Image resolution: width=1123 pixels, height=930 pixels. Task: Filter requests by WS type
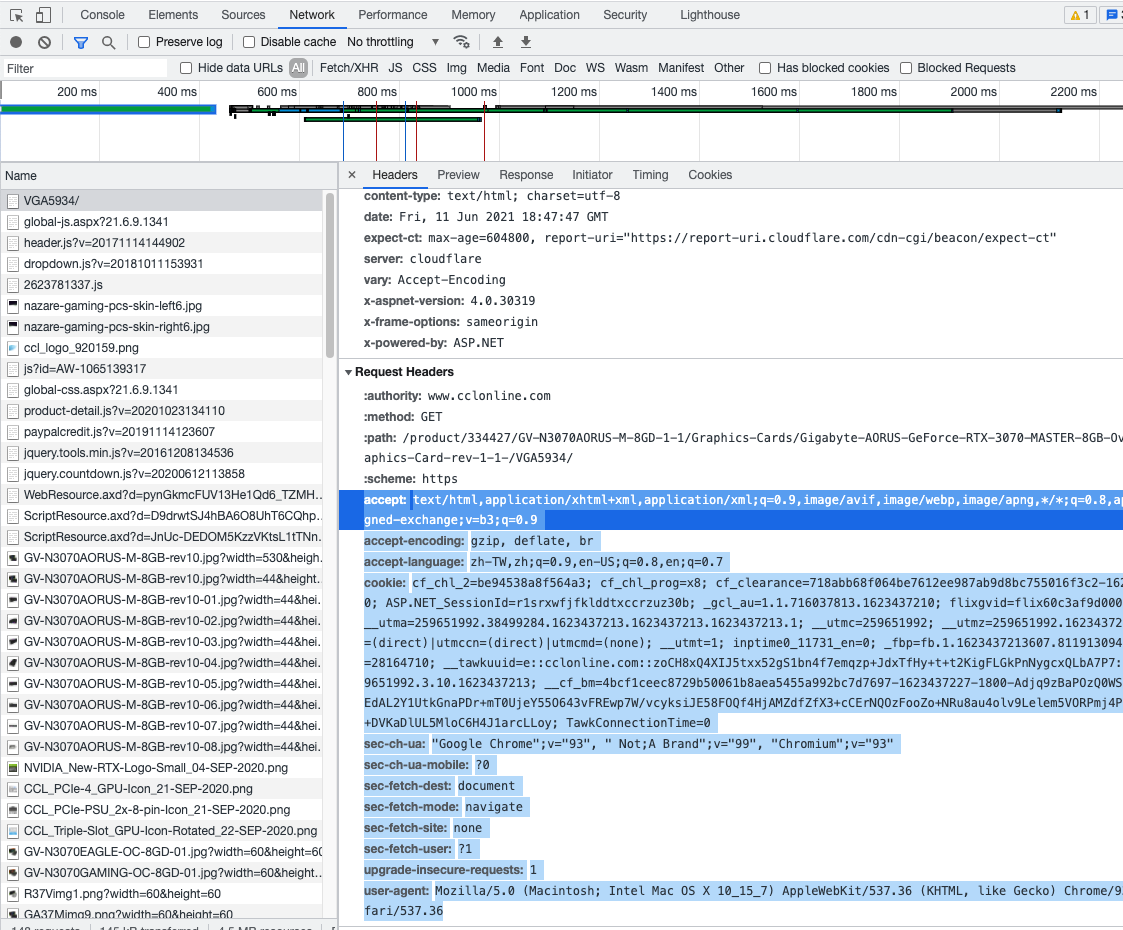coord(595,68)
